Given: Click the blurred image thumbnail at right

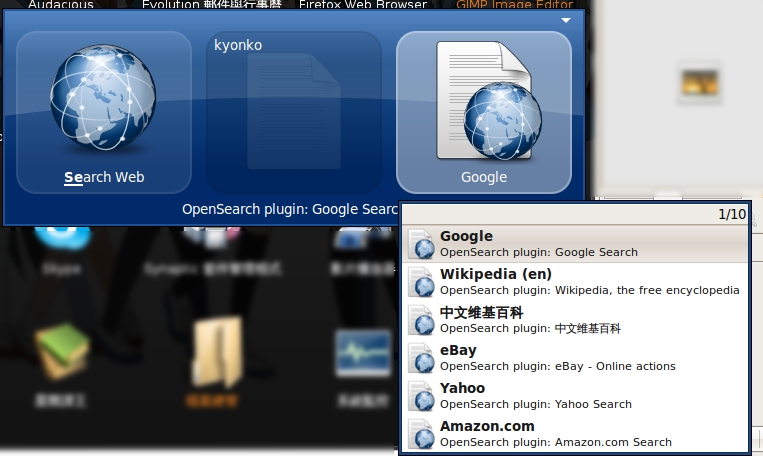Looking at the screenshot, I should coord(699,83).
